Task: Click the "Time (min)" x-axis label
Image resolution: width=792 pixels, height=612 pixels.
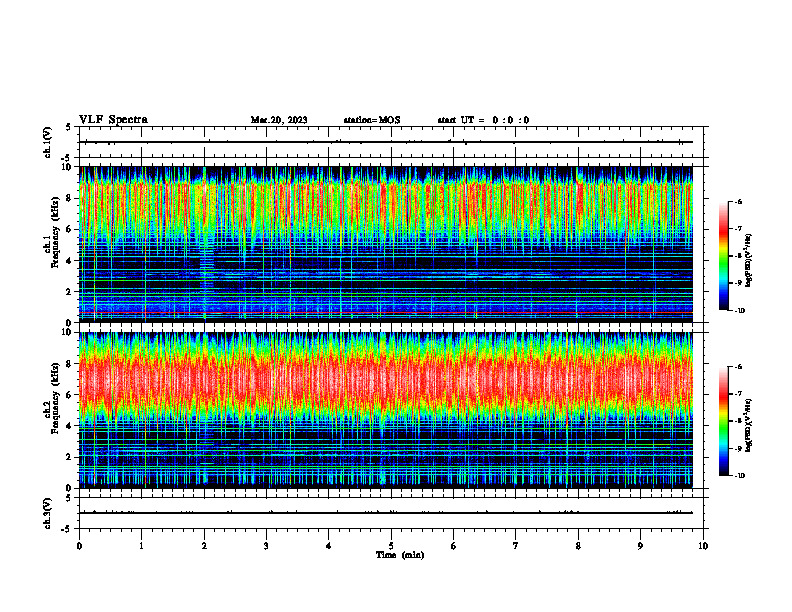Action: (x=400, y=555)
